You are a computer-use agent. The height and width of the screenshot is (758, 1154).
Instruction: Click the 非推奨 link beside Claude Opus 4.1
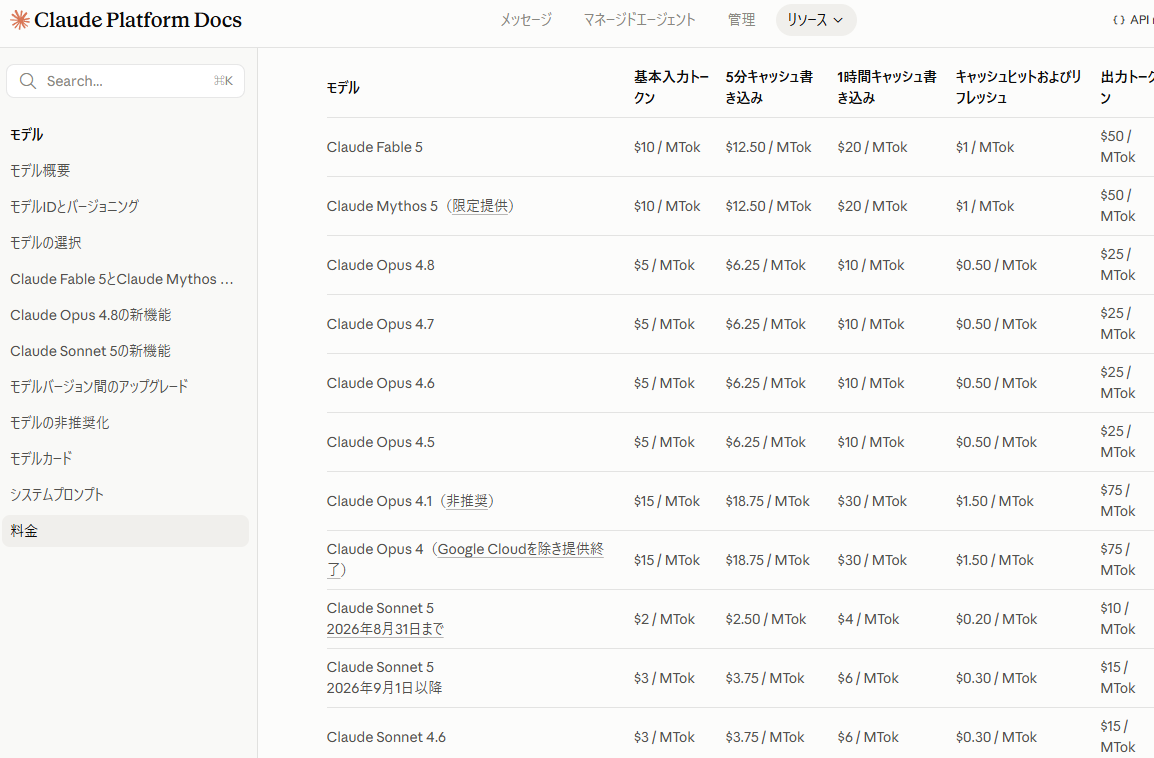(x=467, y=501)
